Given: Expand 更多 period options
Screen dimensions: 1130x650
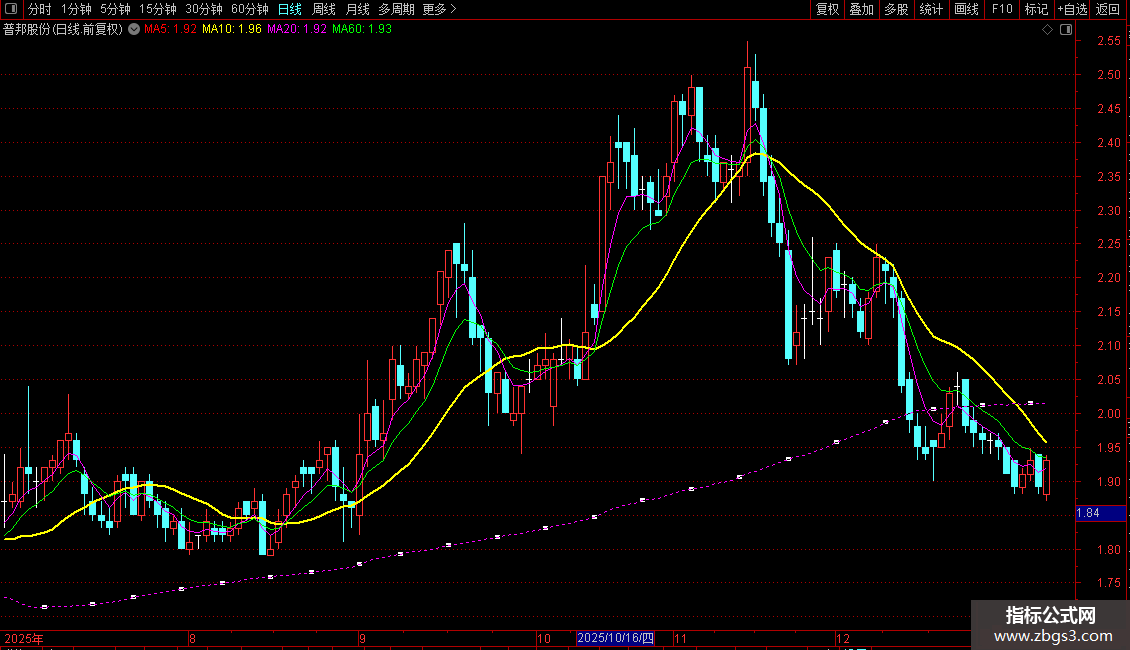Looking at the screenshot, I should click(439, 9).
